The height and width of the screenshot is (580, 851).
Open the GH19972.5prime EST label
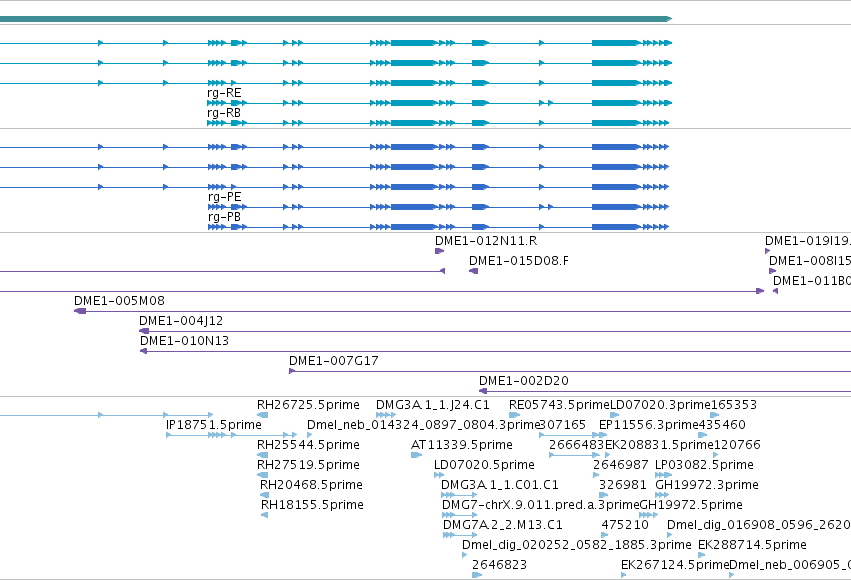pos(691,505)
